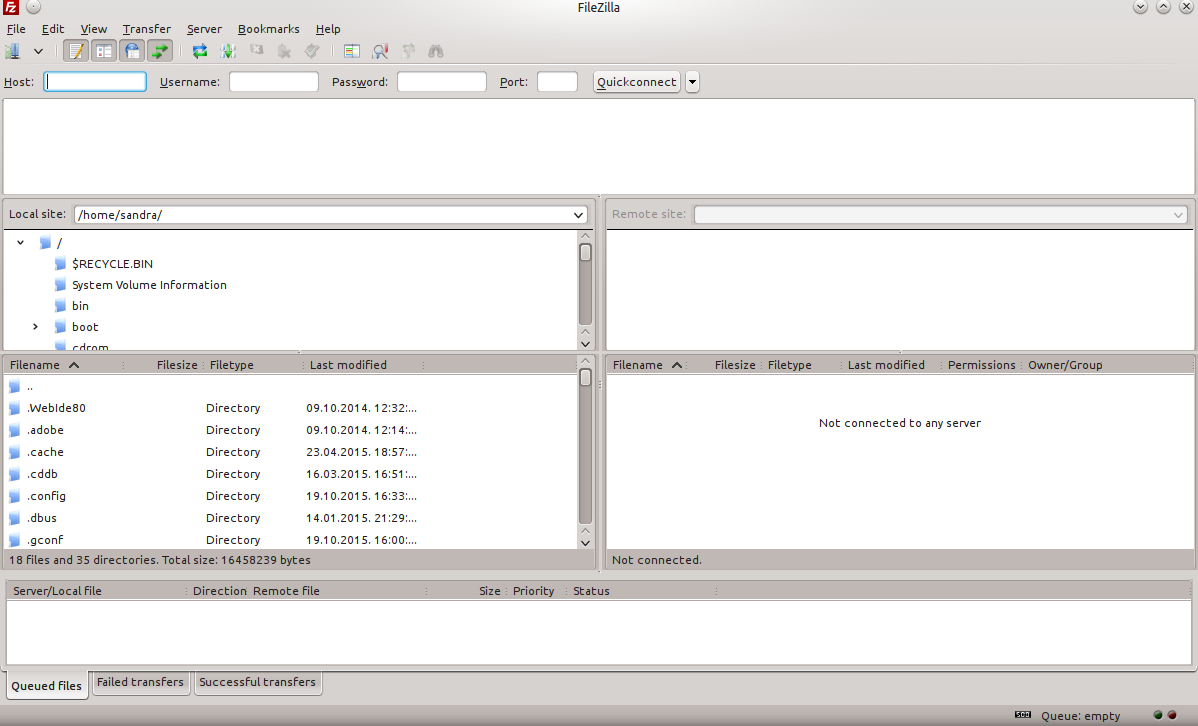Click the parent directory '..' folder icon

pos(15,387)
